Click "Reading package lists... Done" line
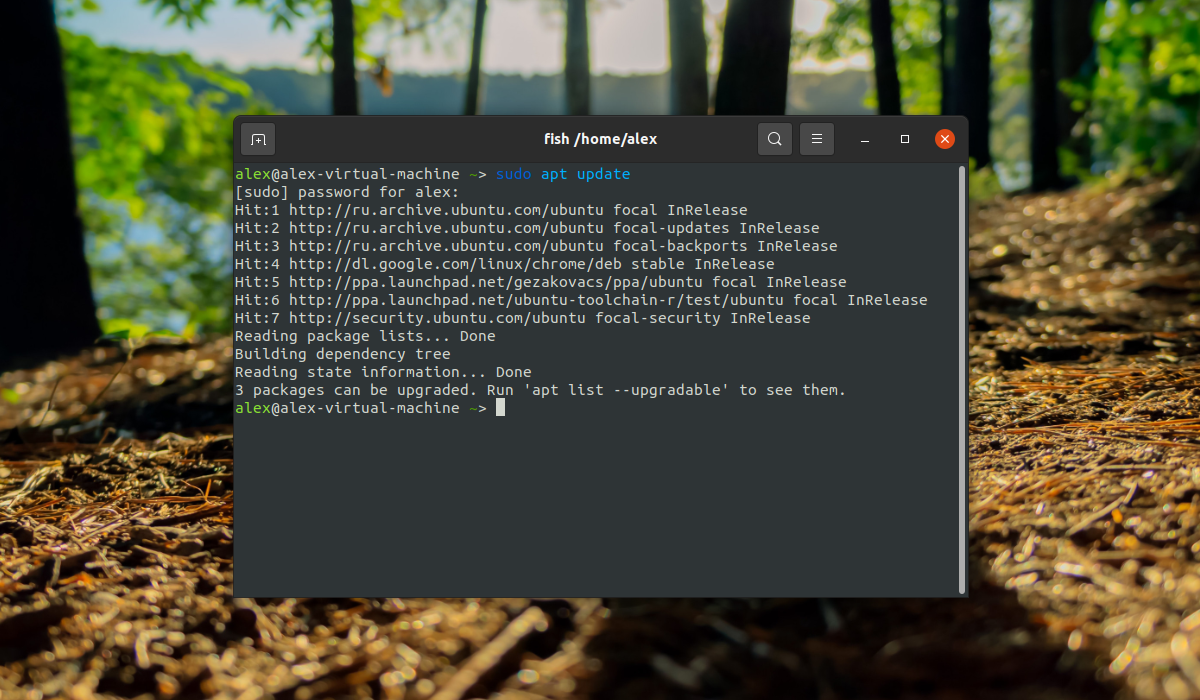Image resolution: width=1200 pixels, height=700 pixels. point(365,336)
